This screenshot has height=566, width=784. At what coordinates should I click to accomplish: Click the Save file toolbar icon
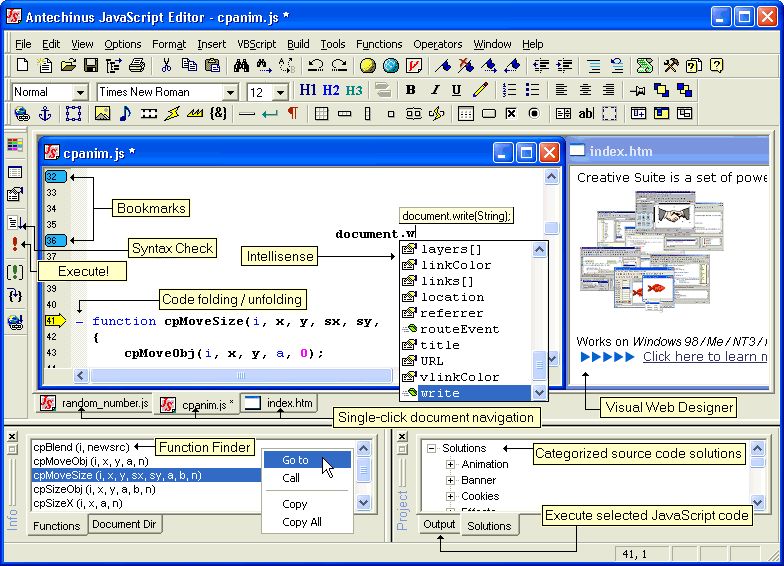pyautogui.click(x=90, y=66)
